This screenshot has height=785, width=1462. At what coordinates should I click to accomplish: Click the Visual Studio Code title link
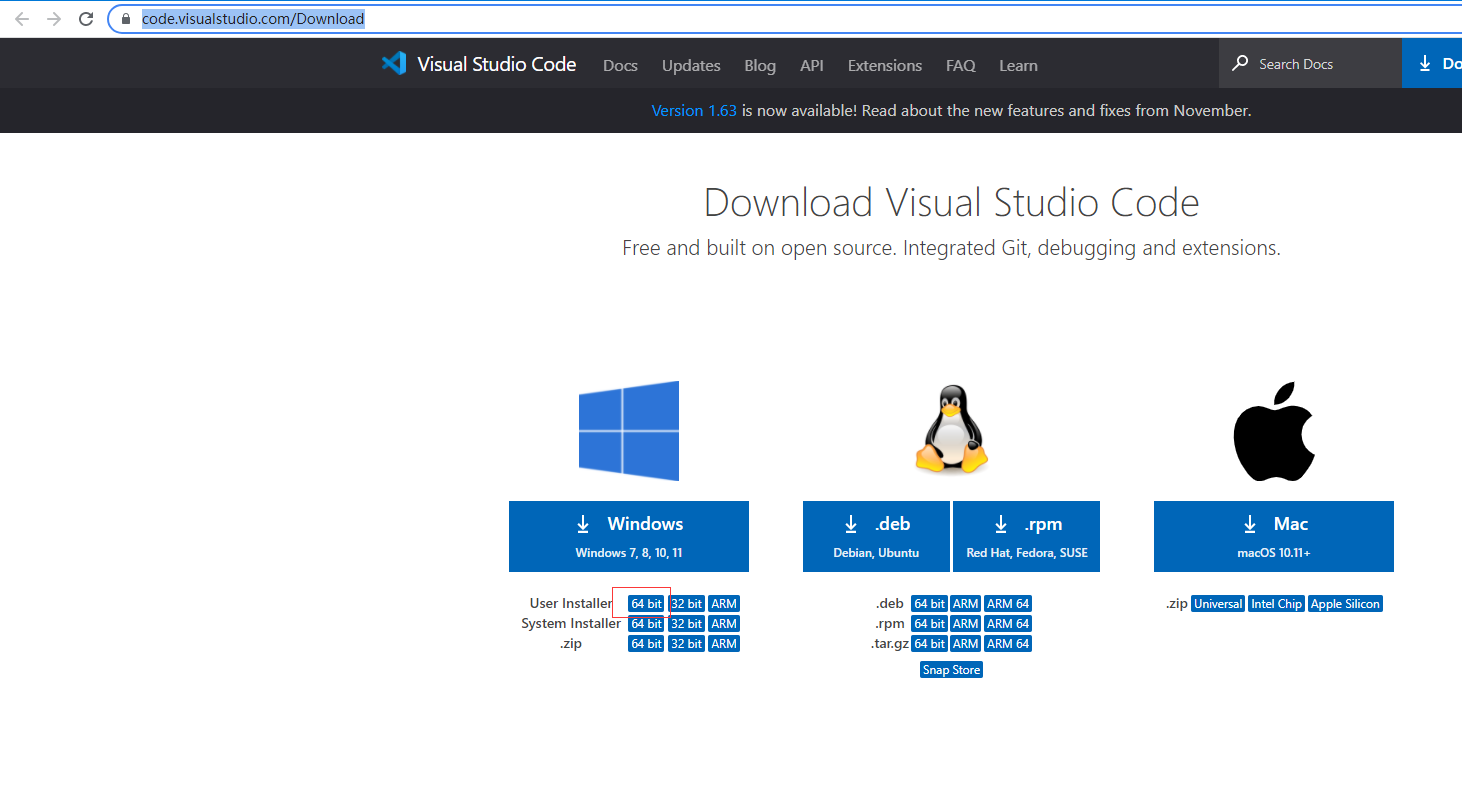(x=497, y=64)
